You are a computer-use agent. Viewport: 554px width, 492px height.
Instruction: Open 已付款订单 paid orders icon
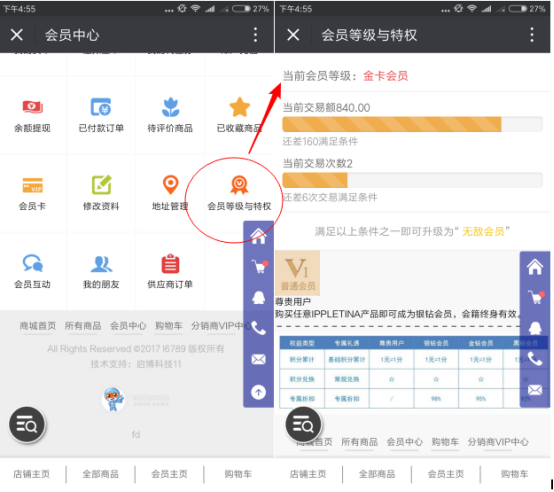(101, 107)
